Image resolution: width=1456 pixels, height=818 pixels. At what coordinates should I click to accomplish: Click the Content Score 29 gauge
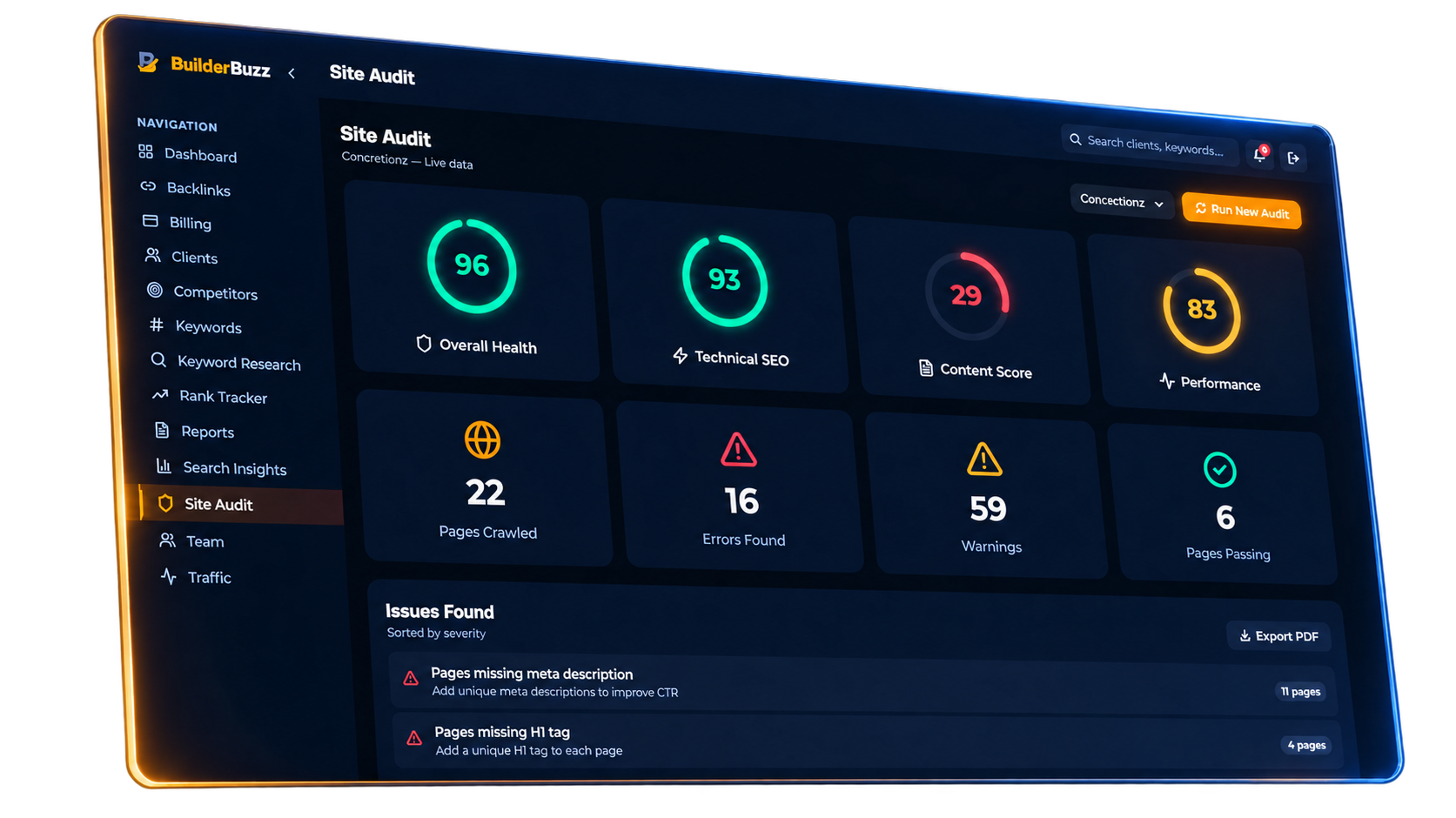pos(967,296)
